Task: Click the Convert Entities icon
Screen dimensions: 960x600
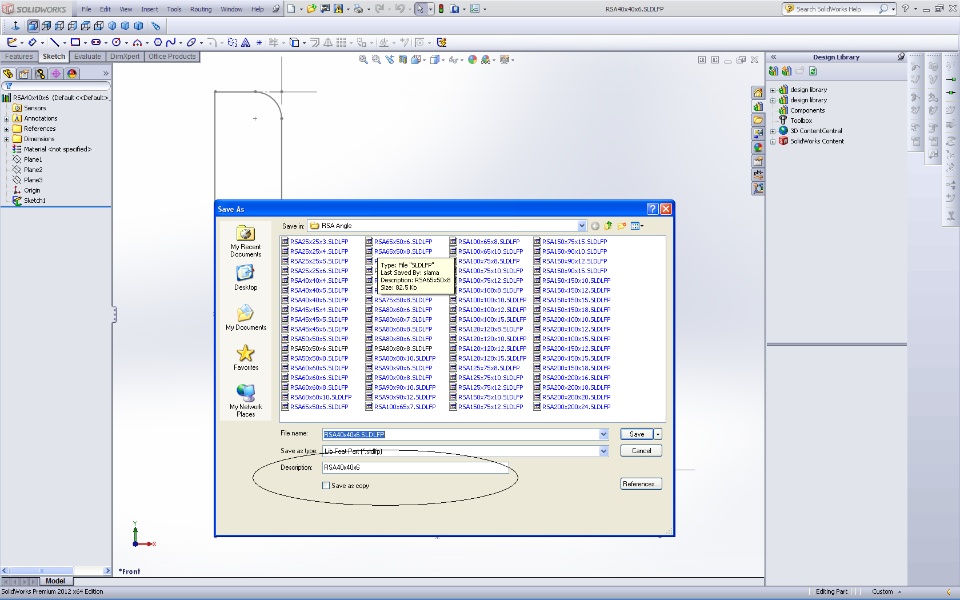Action: click(294, 42)
